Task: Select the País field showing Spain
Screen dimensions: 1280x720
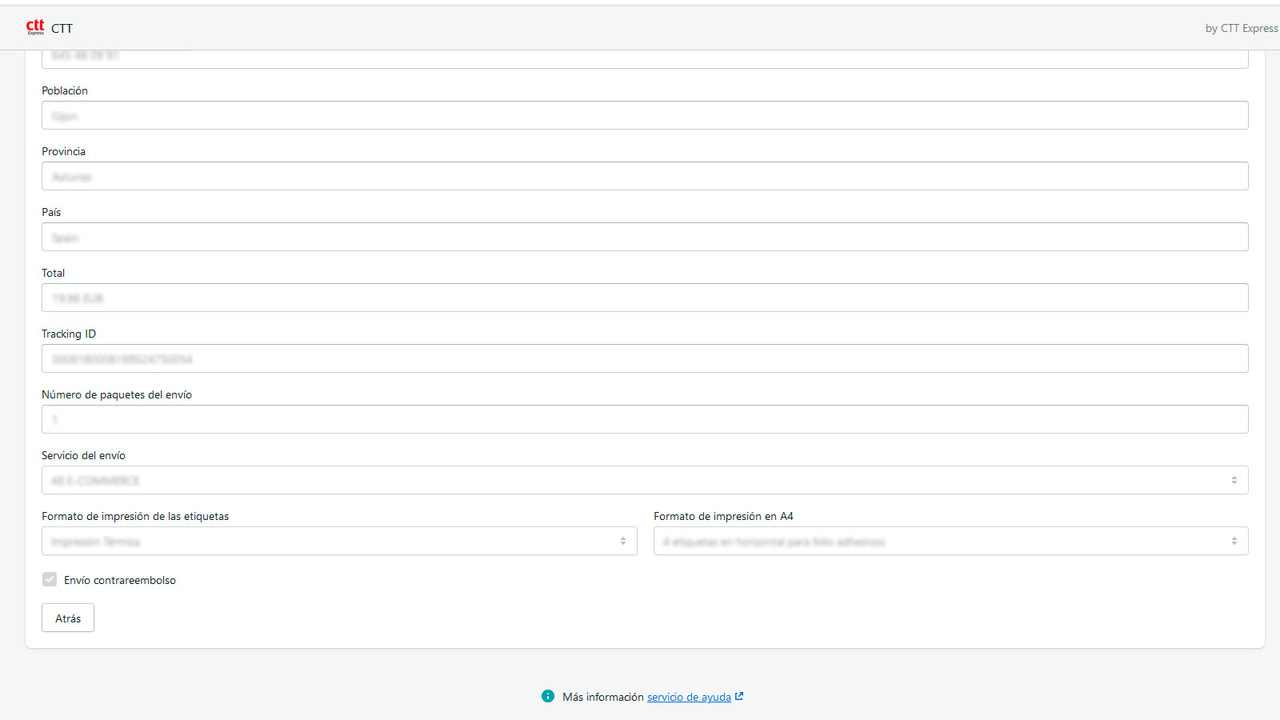Action: click(644, 237)
